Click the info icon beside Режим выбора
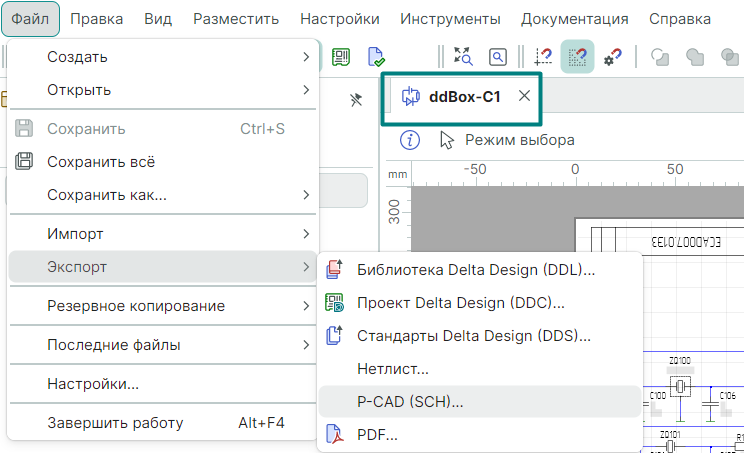The height and width of the screenshot is (453, 744). pos(410,140)
